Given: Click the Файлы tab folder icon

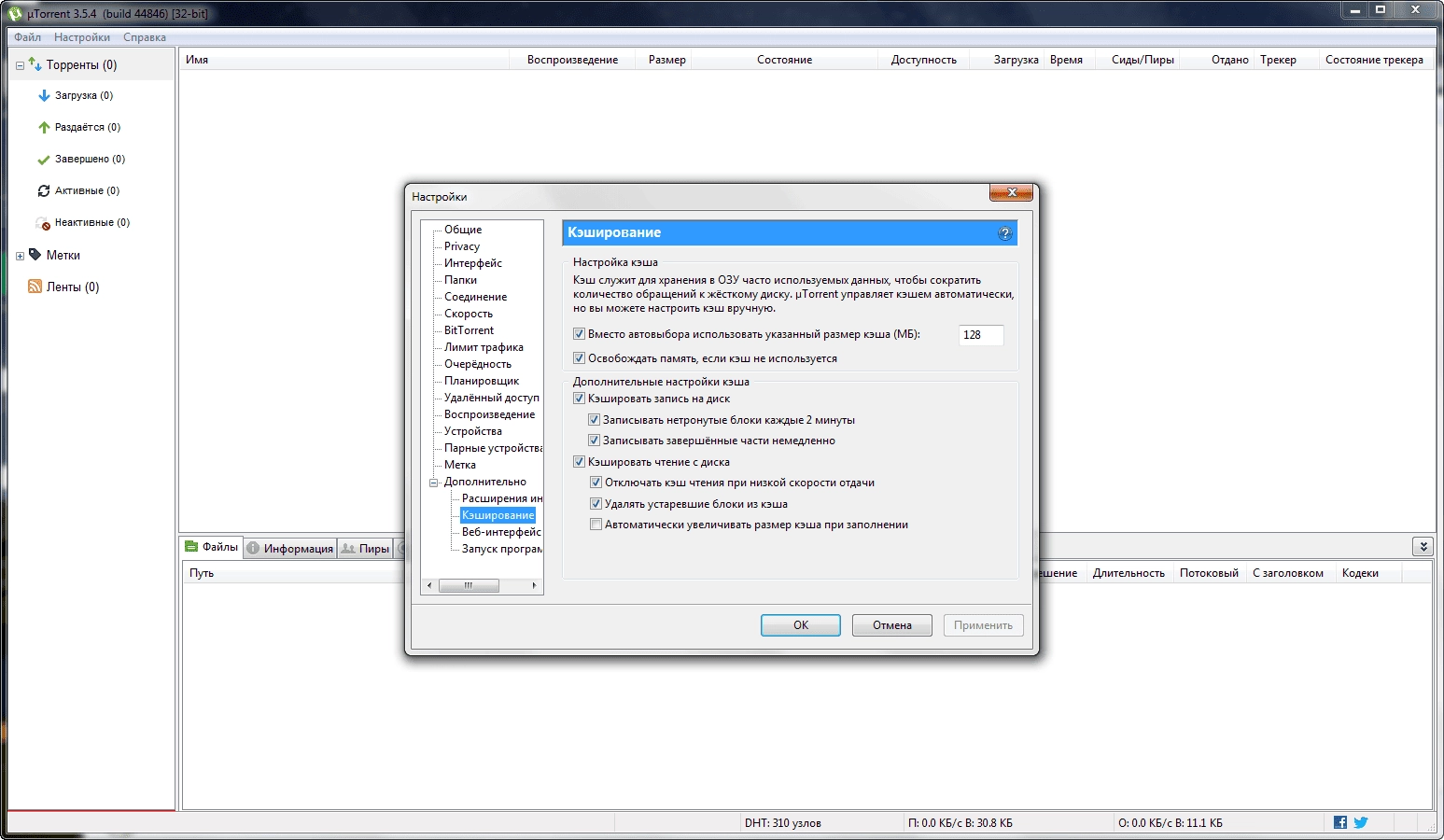Looking at the screenshot, I should pos(191,547).
